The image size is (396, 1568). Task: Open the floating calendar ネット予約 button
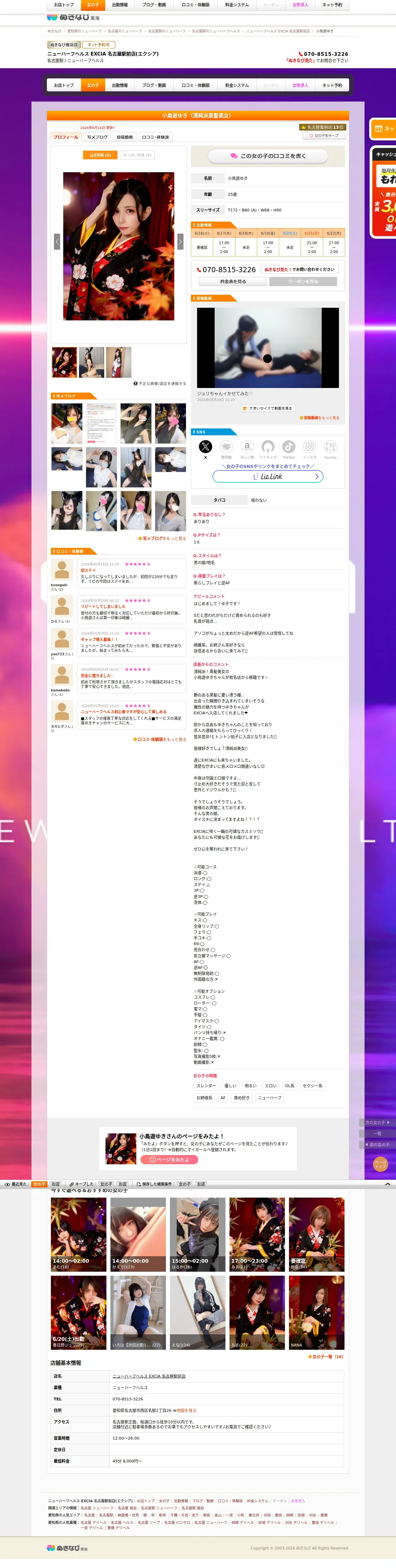[x=383, y=128]
